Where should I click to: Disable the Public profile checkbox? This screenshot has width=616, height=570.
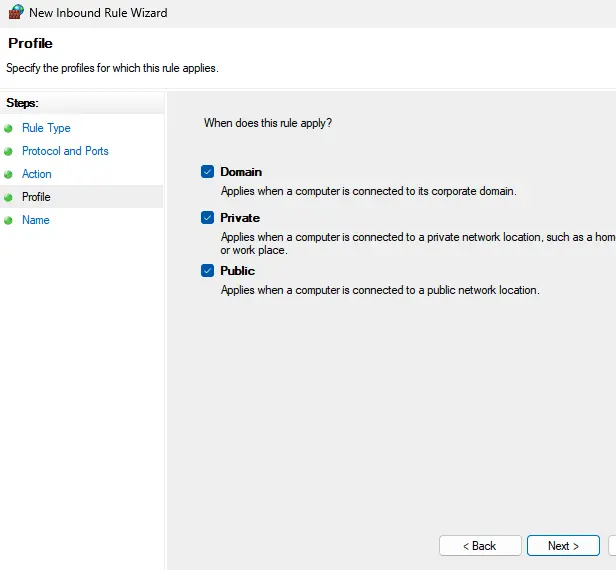pos(207,271)
